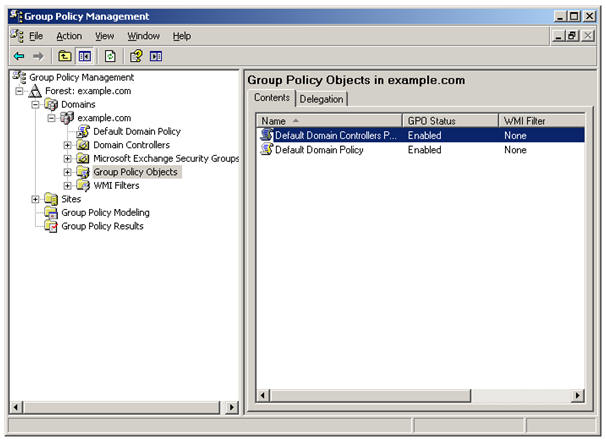Select Domain Controllers tree item

point(131,145)
